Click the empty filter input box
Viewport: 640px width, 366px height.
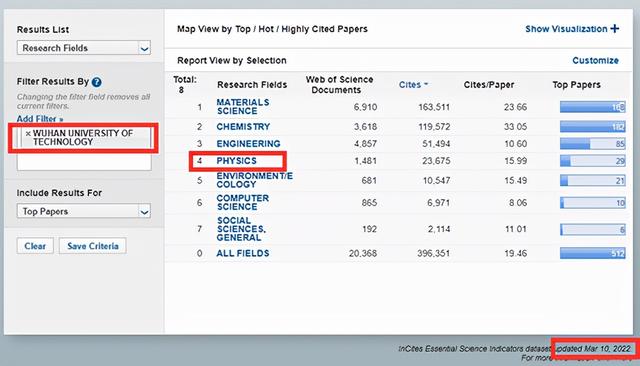[84, 162]
